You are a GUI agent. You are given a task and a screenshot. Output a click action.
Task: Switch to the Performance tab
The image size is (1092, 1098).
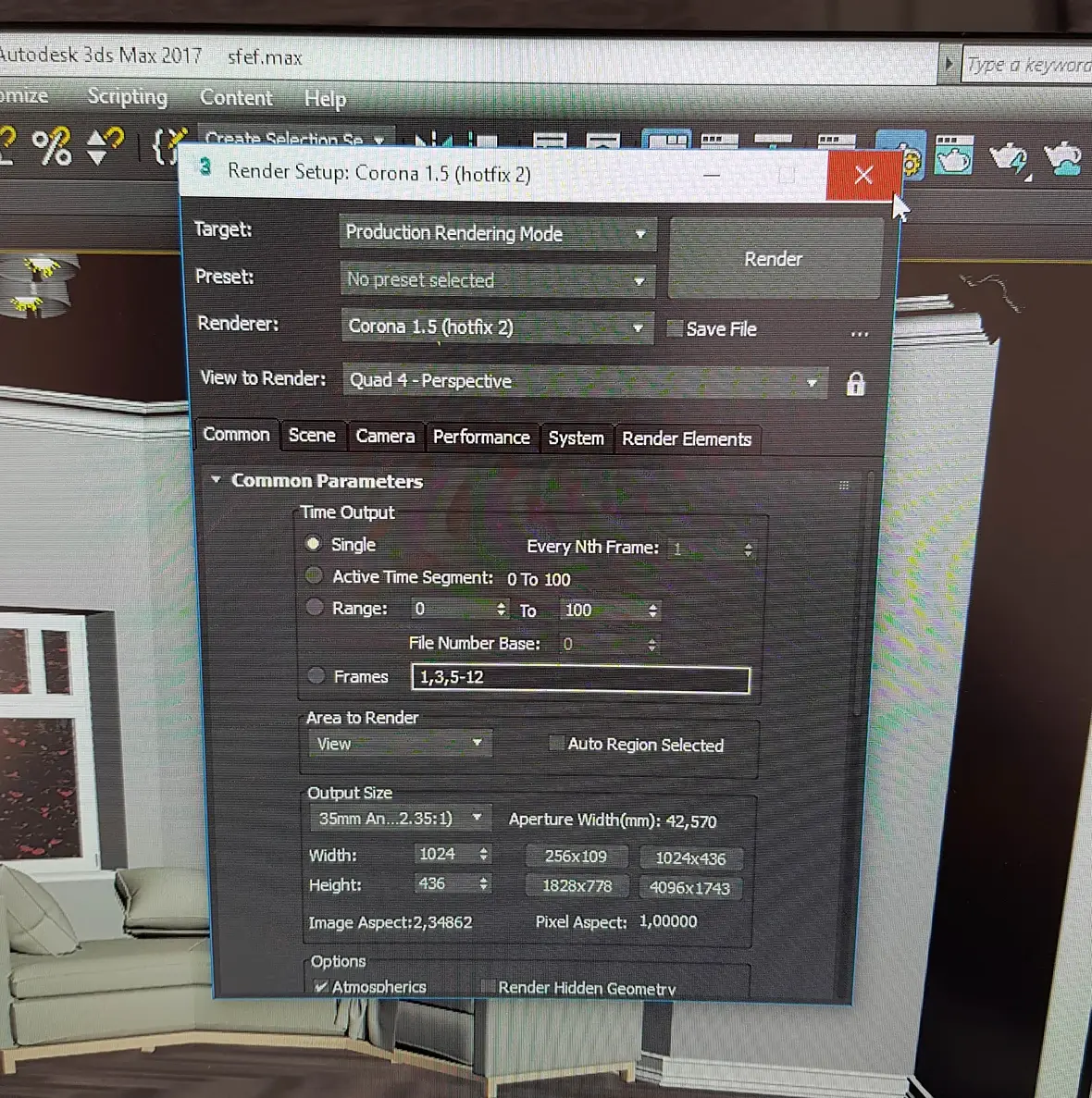(481, 438)
